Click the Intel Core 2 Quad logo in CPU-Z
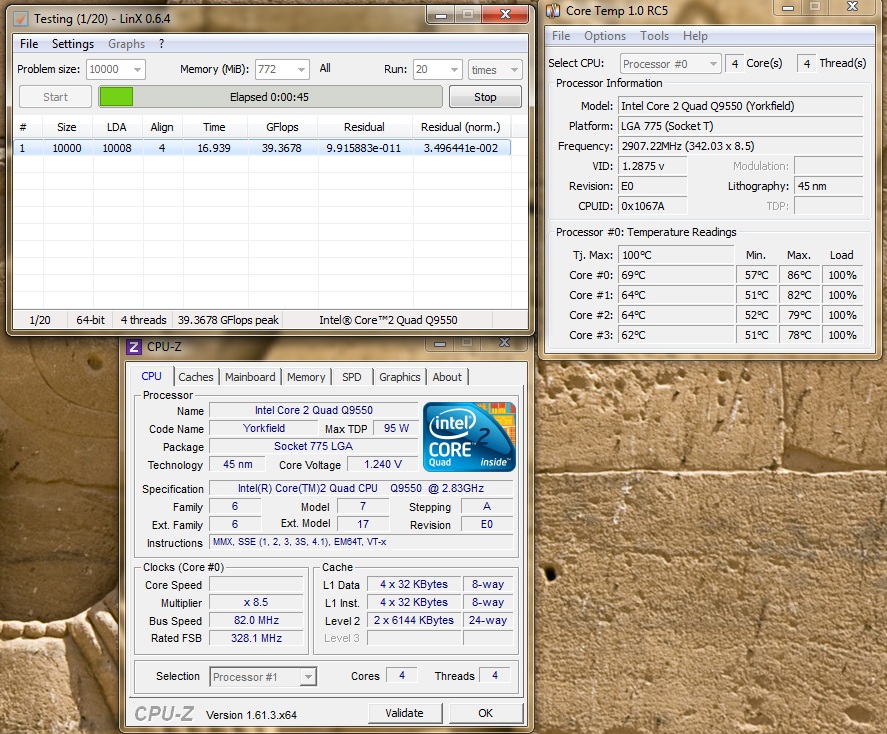 pyautogui.click(x=469, y=437)
